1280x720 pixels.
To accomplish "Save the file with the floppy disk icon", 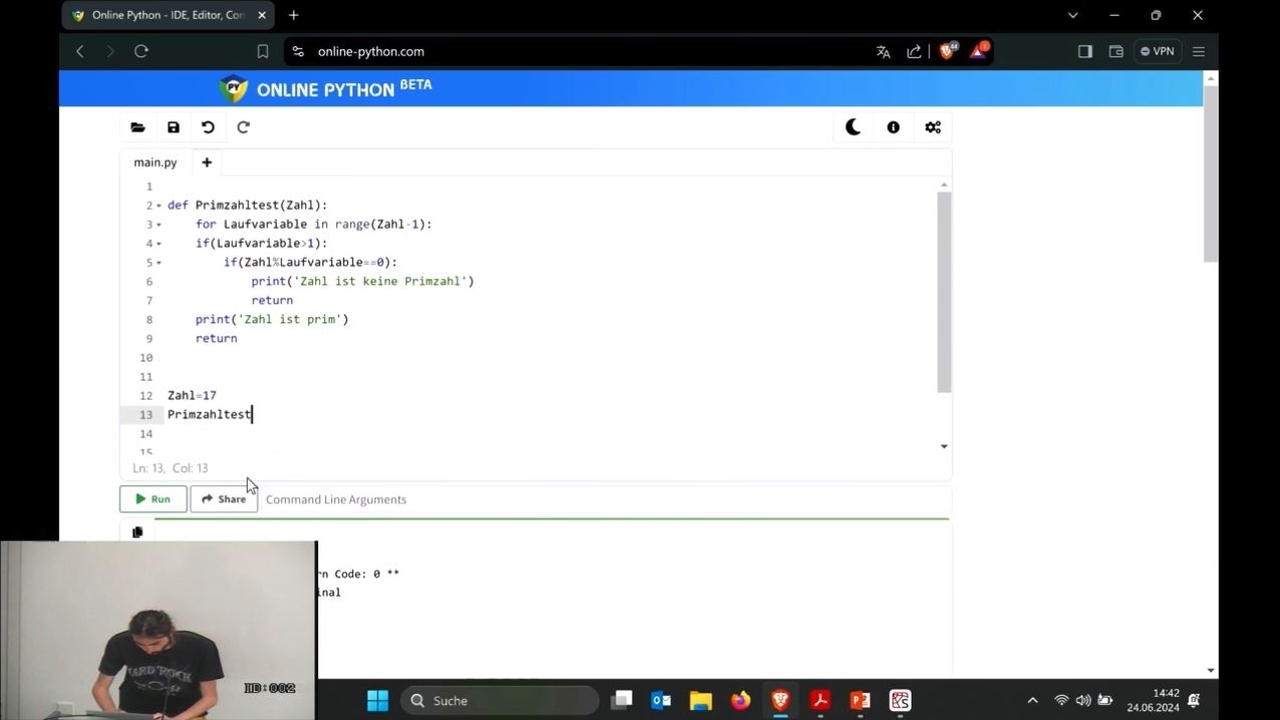I will 173,127.
